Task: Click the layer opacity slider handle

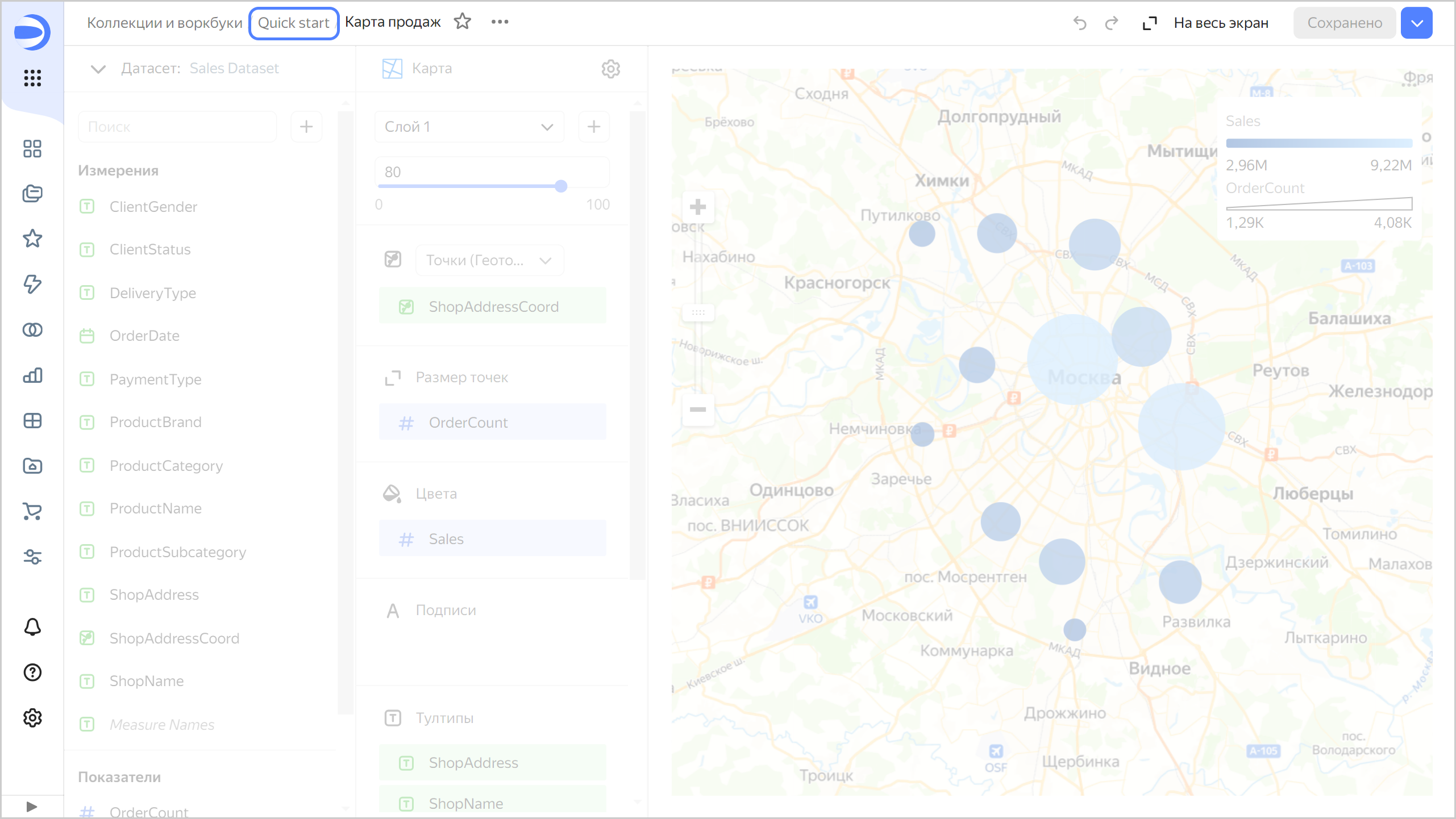Action: pyautogui.click(x=561, y=186)
